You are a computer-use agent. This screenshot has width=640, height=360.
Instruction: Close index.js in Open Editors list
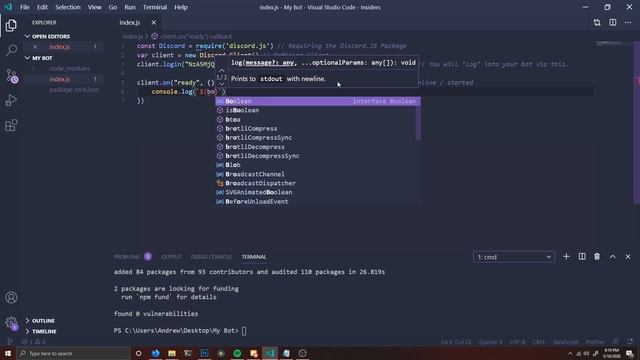point(35,47)
